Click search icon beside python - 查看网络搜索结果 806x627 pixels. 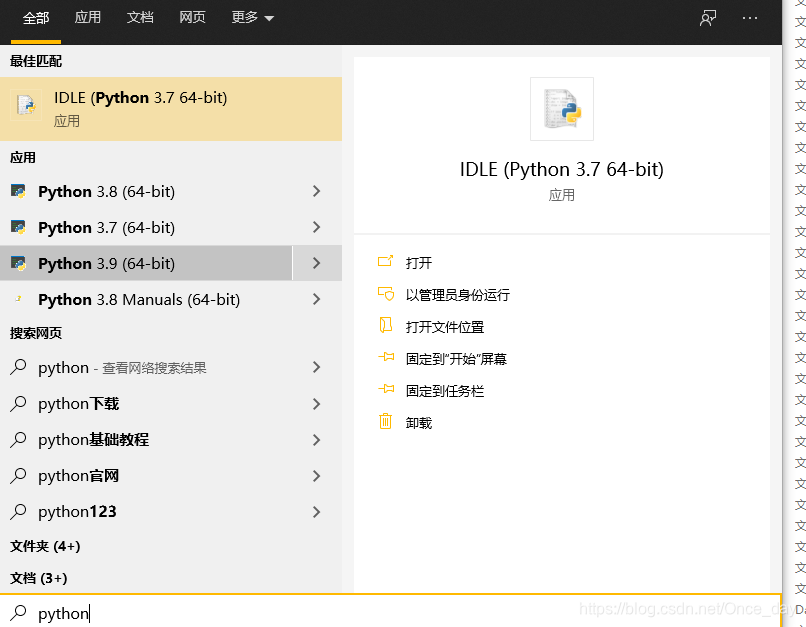19,367
